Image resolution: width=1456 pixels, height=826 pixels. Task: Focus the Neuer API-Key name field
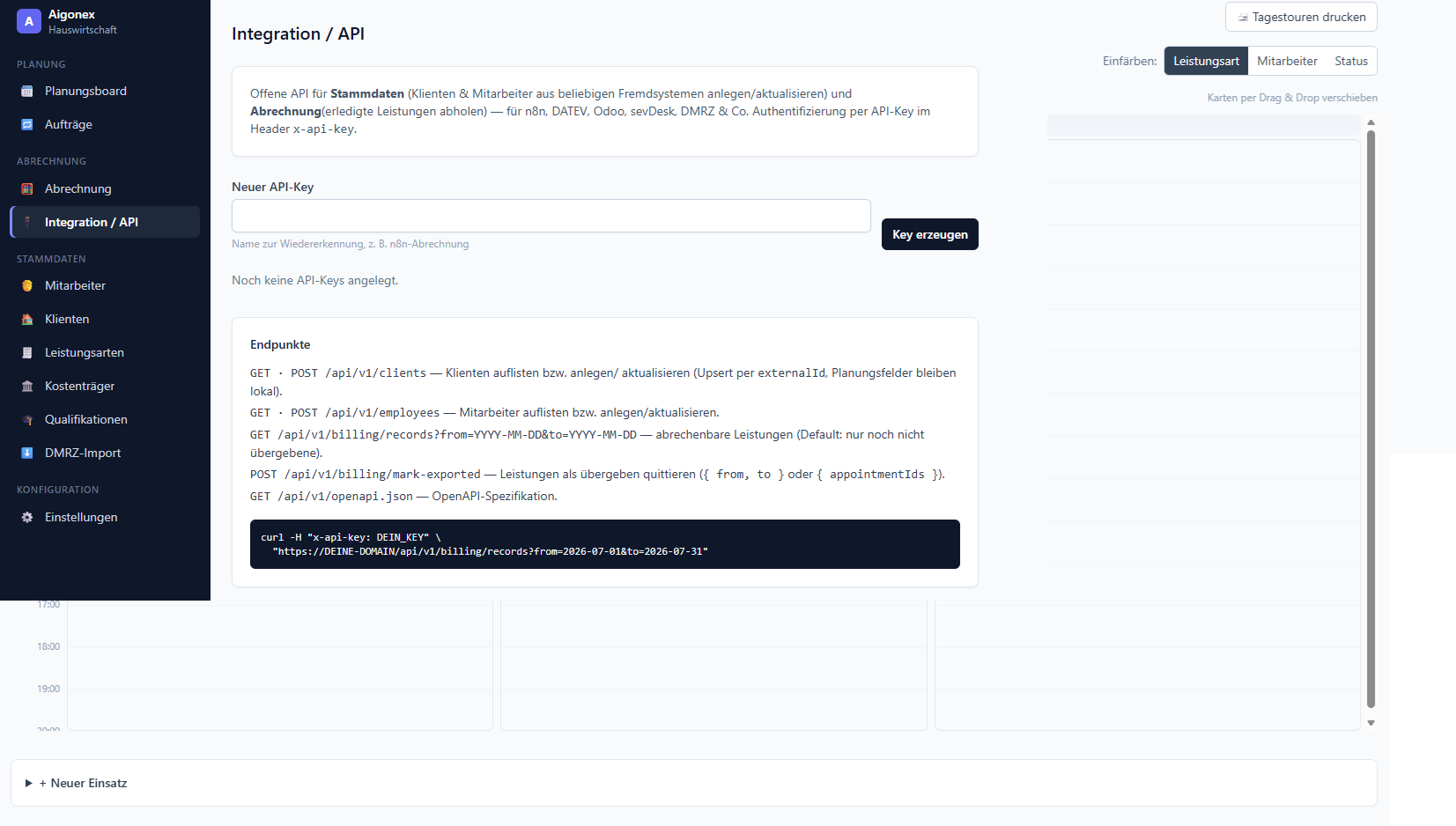point(551,217)
